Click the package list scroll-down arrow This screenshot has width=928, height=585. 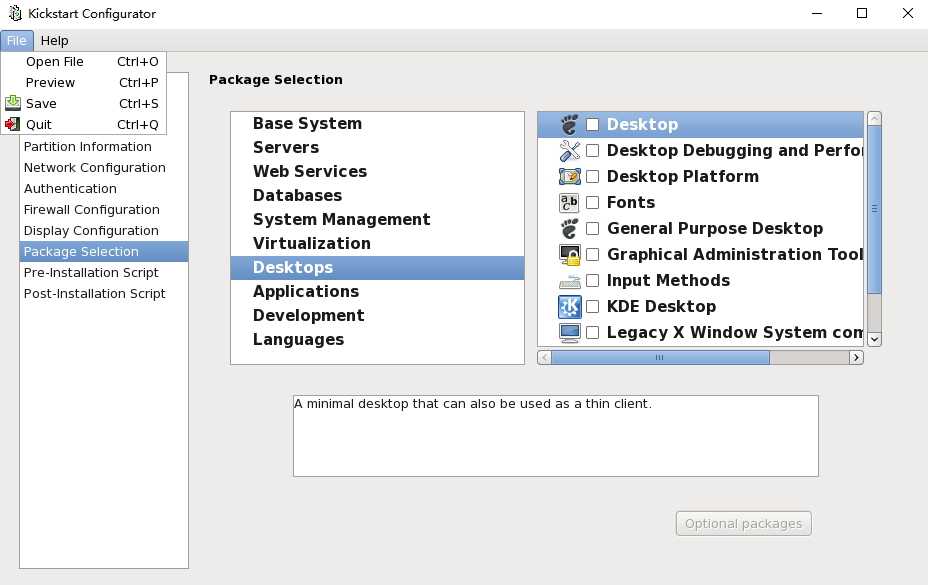coord(875,339)
